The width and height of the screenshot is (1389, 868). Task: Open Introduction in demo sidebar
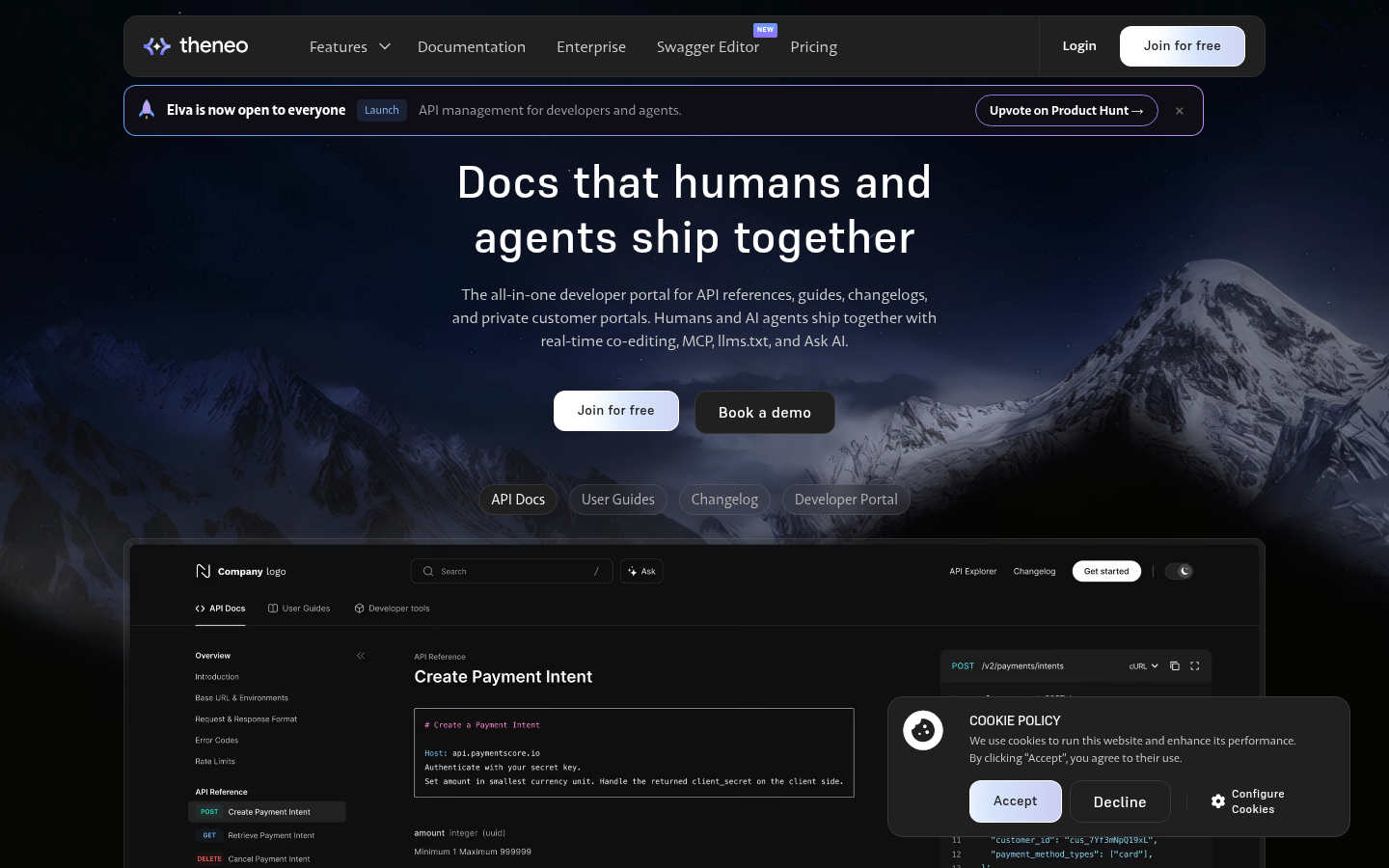click(x=217, y=677)
